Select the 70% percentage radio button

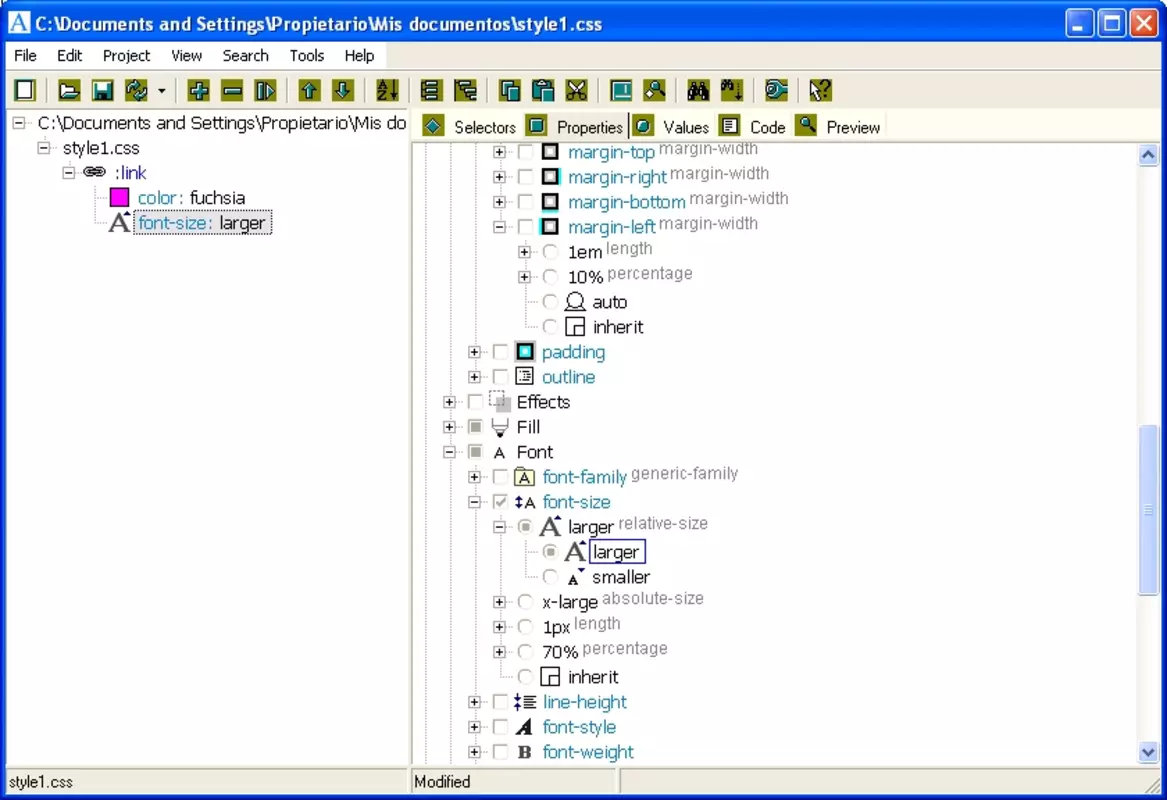pos(525,652)
